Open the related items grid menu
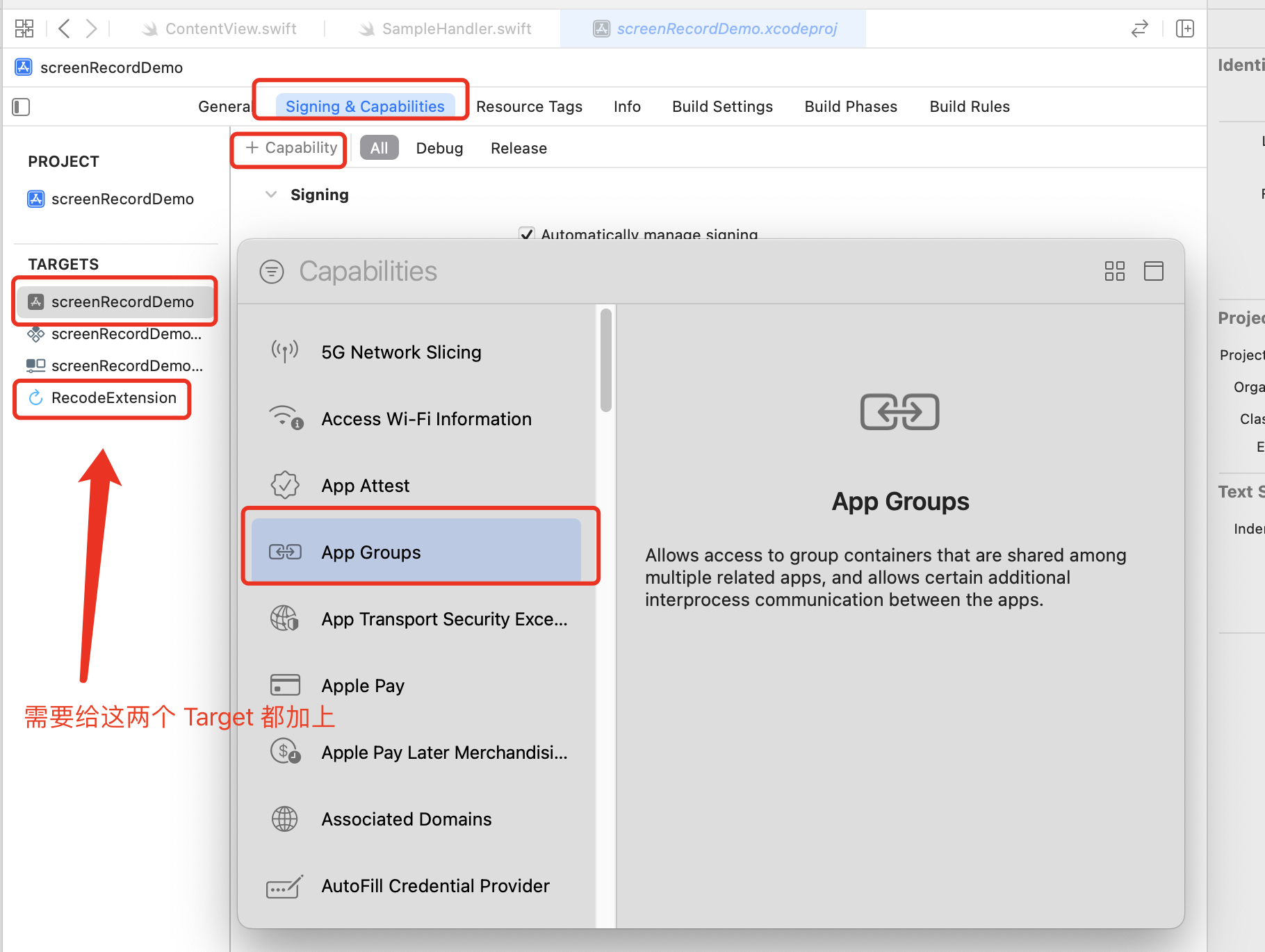The width and height of the screenshot is (1265, 952). (24, 28)
